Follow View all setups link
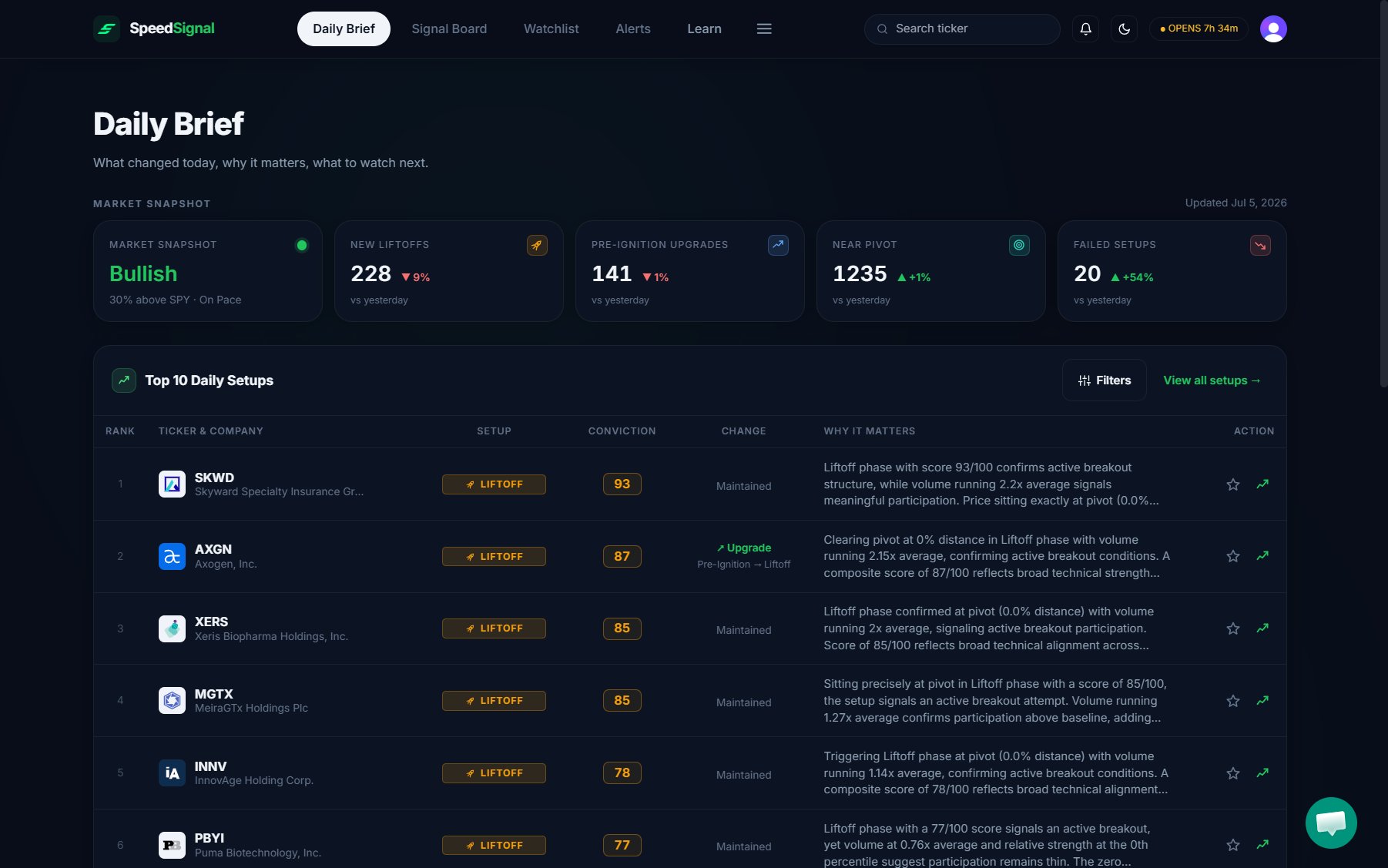 click(x=1212, y=380)
